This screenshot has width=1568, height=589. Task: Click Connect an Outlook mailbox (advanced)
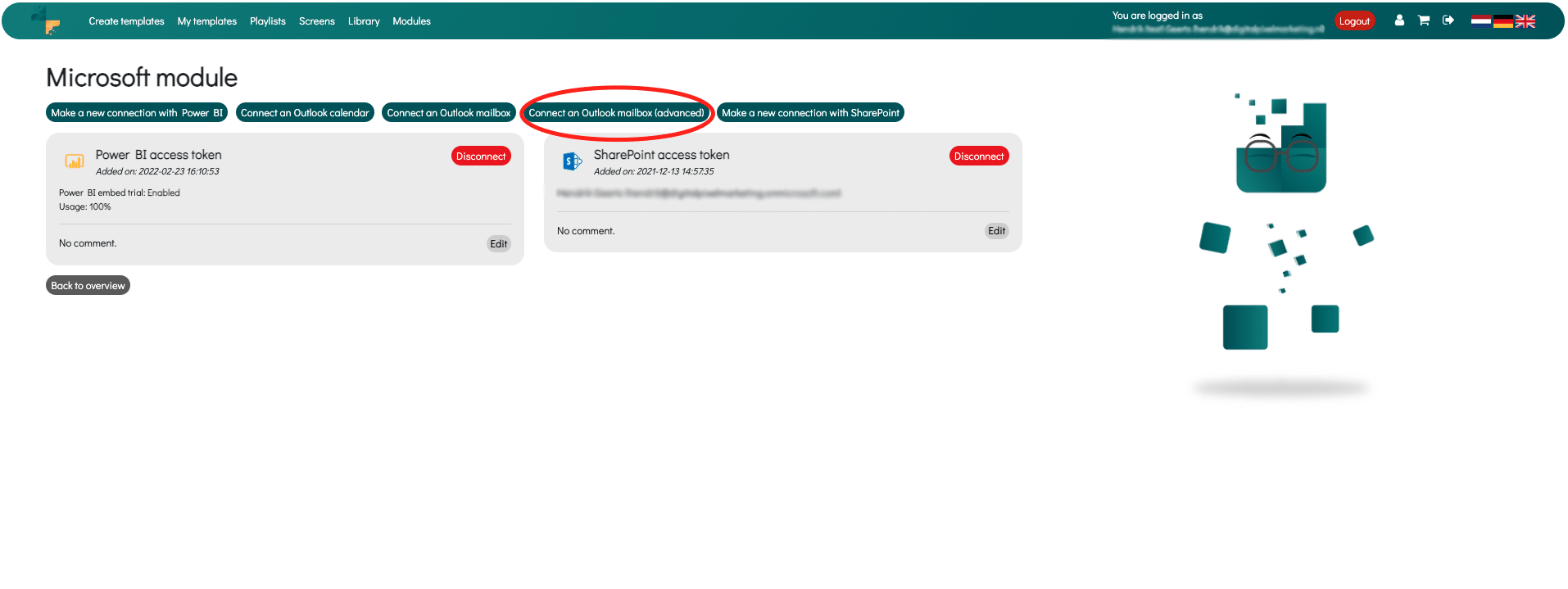point(616,113)
